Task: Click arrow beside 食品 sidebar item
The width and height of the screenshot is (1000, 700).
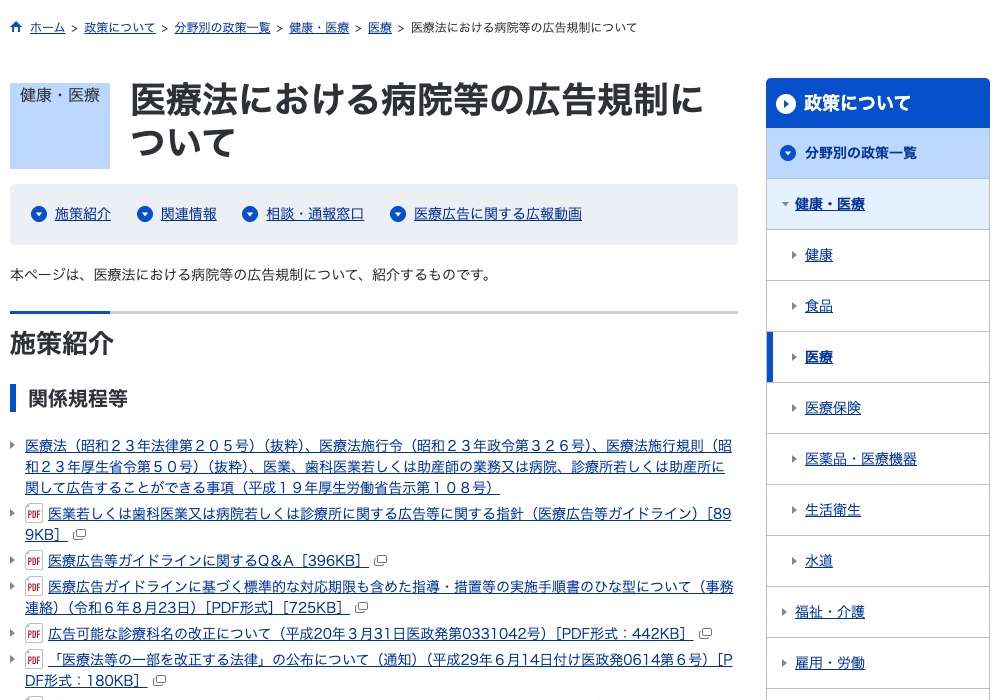Action: click(794, 306)
